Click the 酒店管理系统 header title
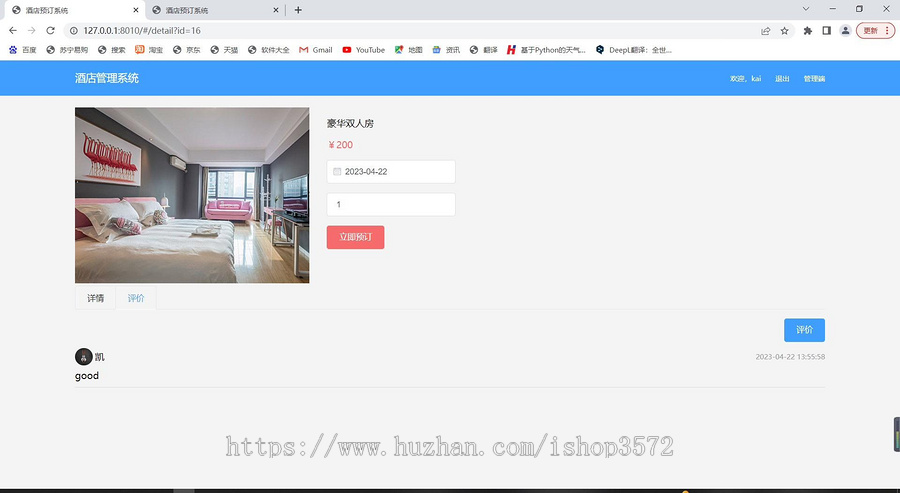900x493 pixels. coord(107,78)
